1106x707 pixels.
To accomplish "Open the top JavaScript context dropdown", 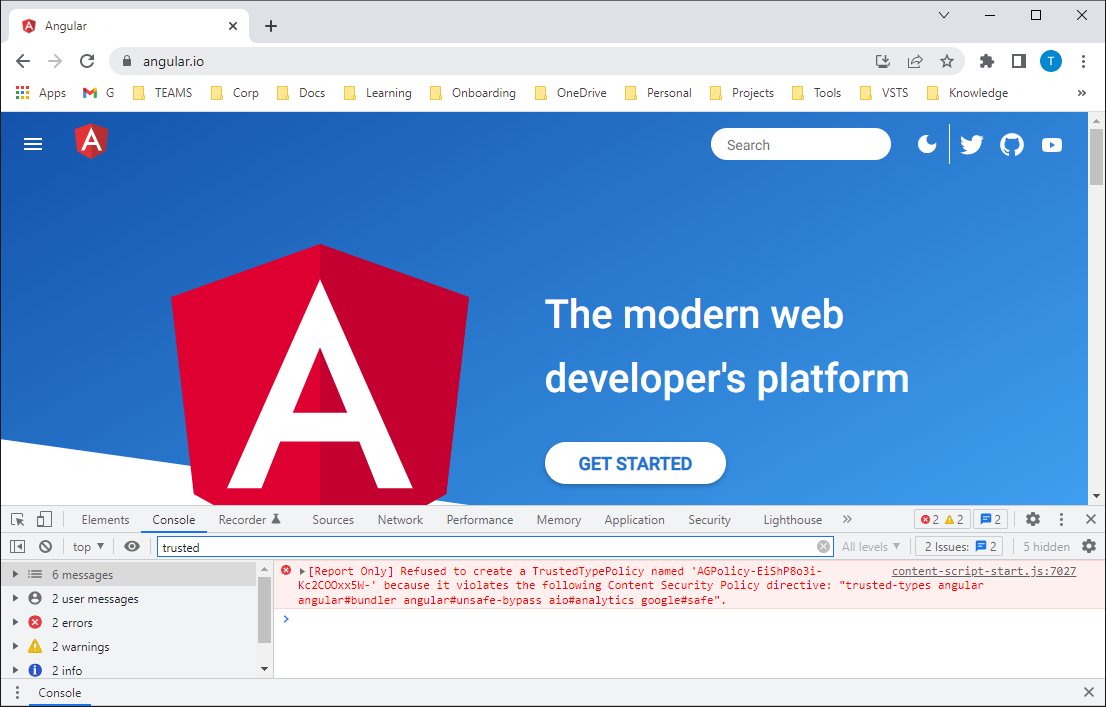I will point(88,546).
